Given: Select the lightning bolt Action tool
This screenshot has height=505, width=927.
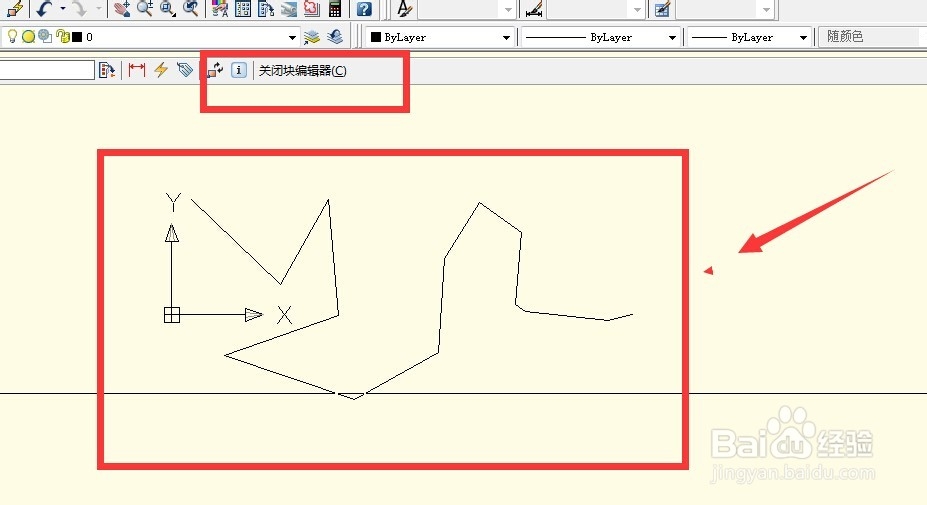Looking at the screenshot, I should [x=161, y=70].
